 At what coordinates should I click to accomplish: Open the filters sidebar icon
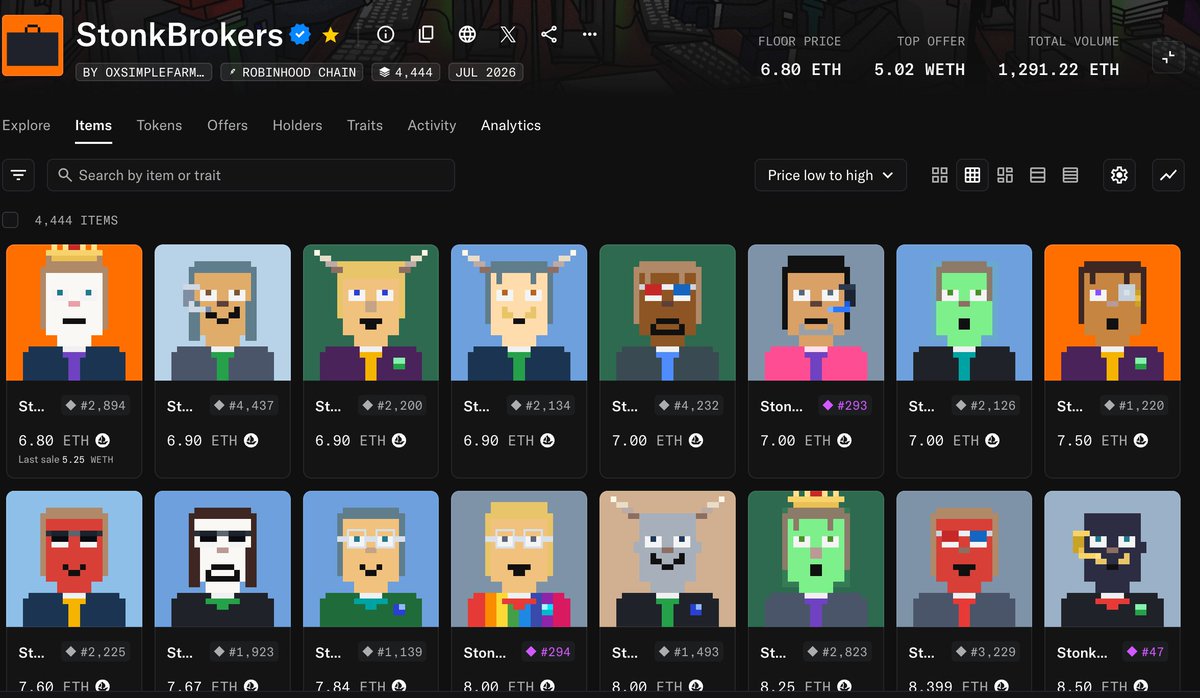[18, 175]
